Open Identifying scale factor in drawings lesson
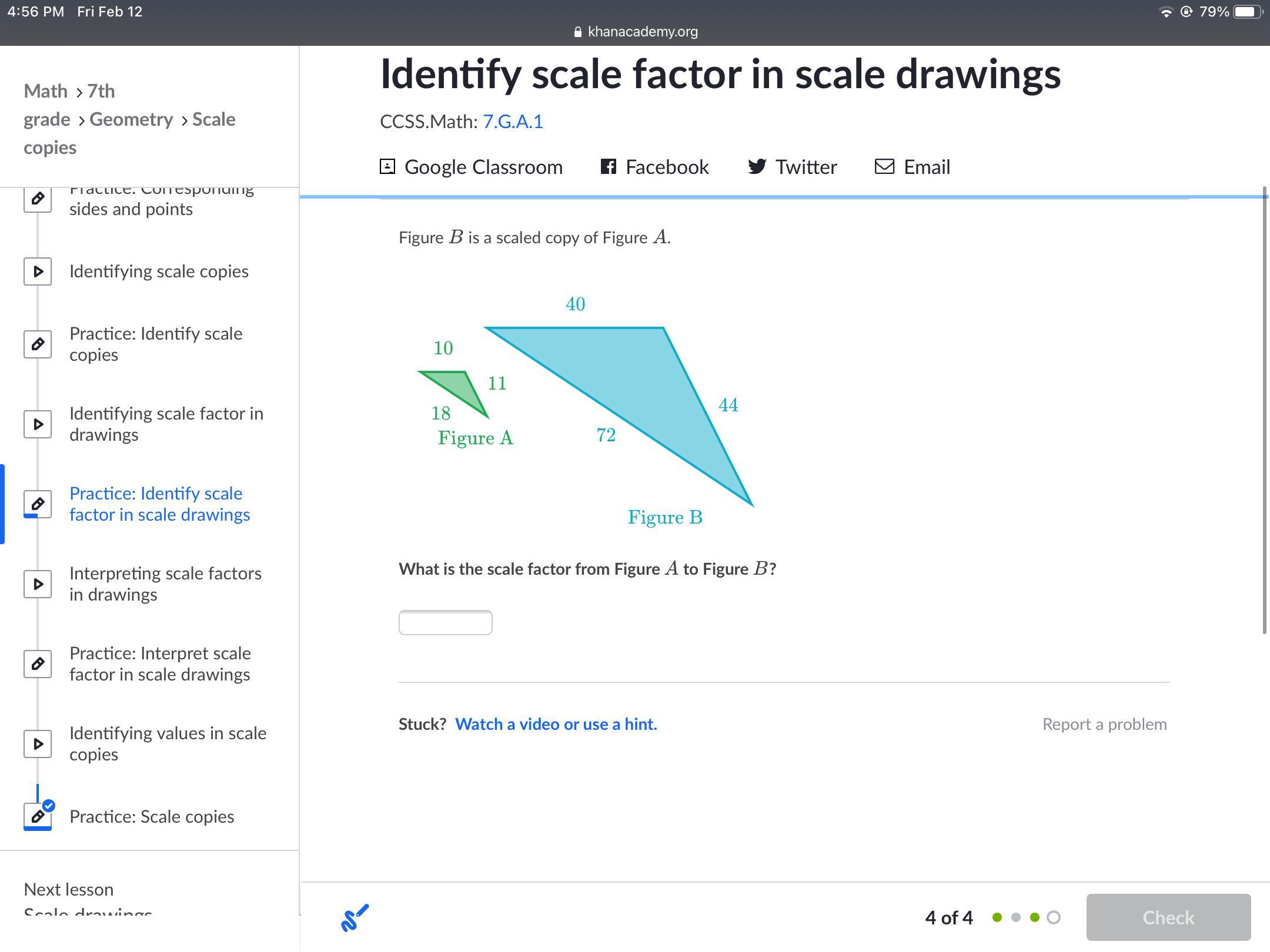The height and width of the screenshot is (952, 1270). 166,424
